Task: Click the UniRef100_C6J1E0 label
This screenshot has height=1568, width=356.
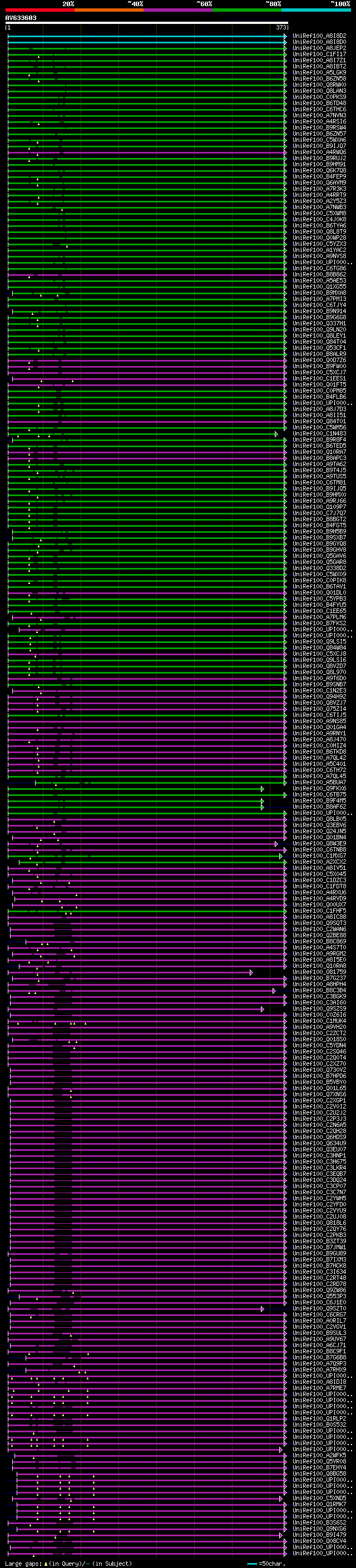Action: tap(319, 1303)
